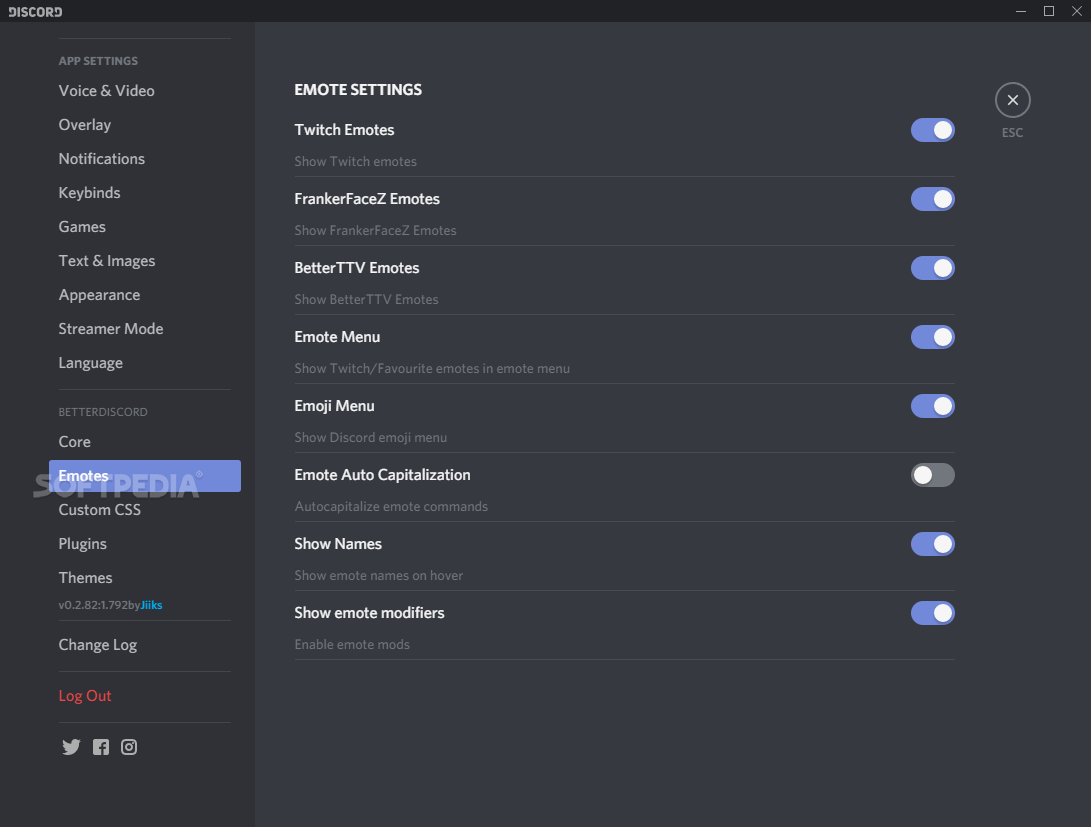The height and width of the screenshot is (827, 1091).
Task: Switch off the Emote Menu toggle
Action: [x=932, y=337]
